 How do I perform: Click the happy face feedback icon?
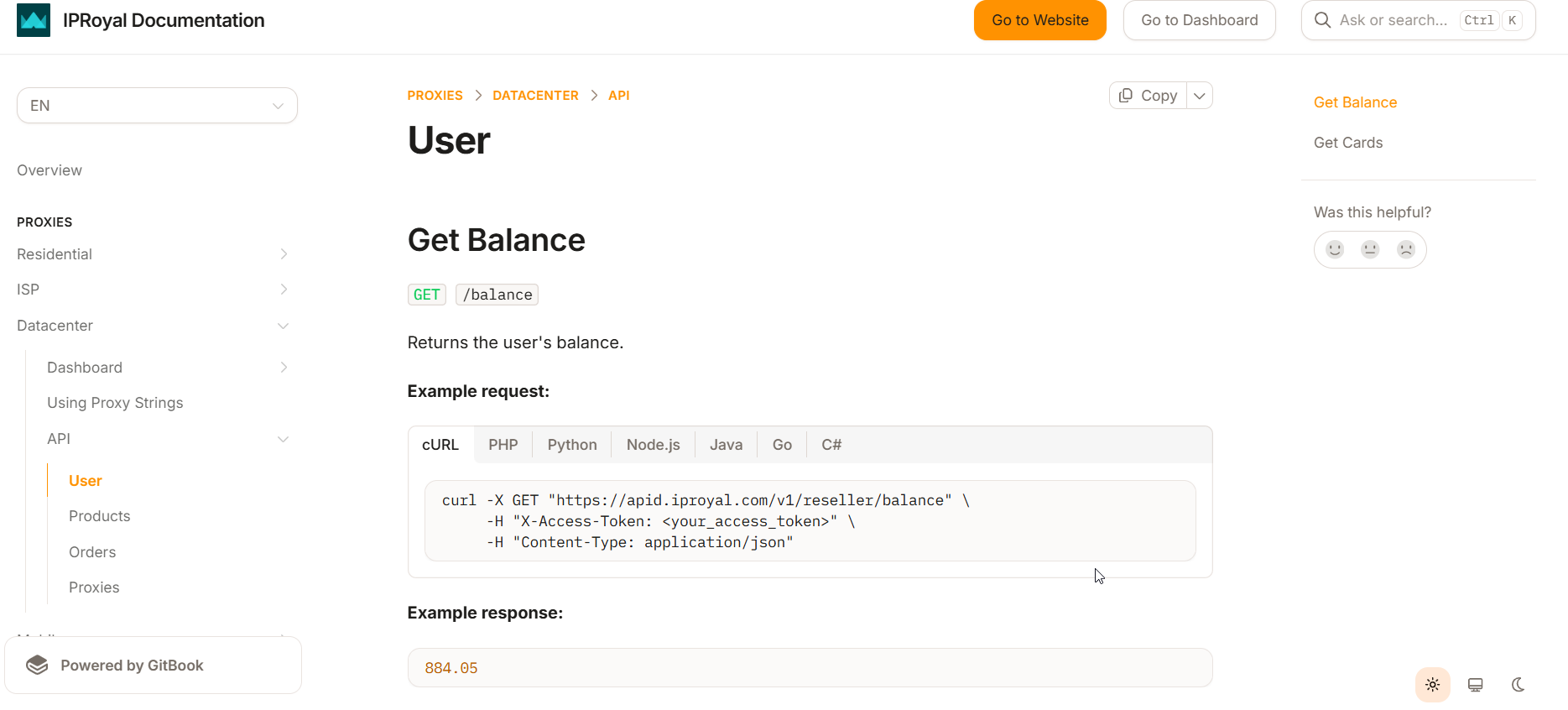1335,249
